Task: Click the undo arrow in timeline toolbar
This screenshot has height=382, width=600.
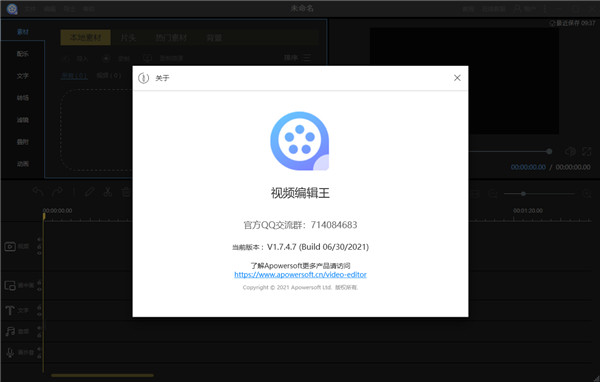Action: [x=38, y=191]
